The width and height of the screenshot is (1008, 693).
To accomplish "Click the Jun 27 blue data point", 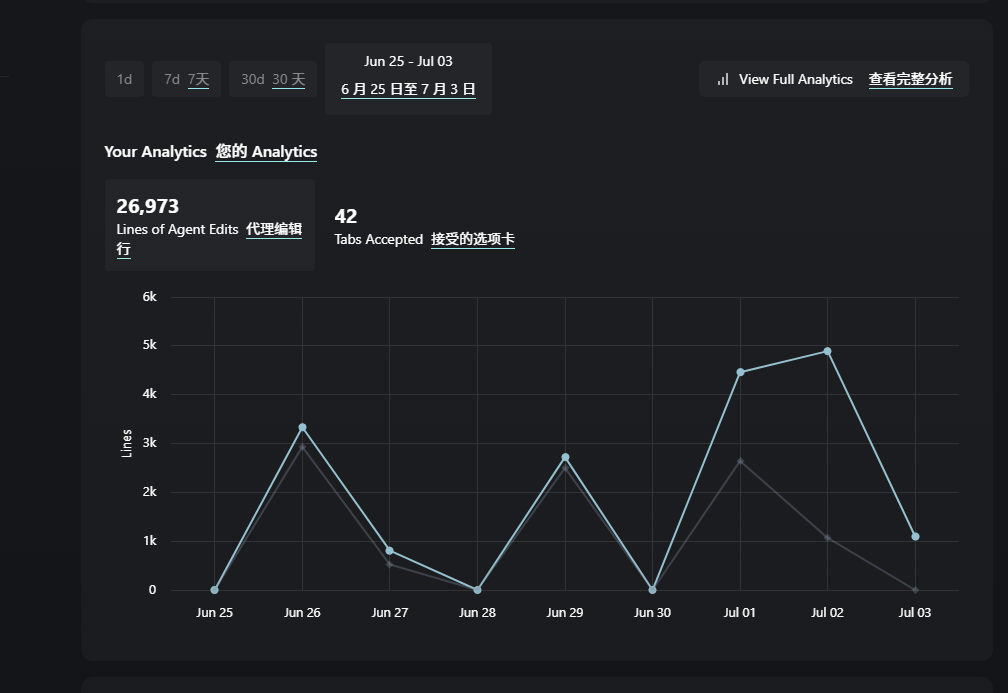I will [x=389, y=551].
